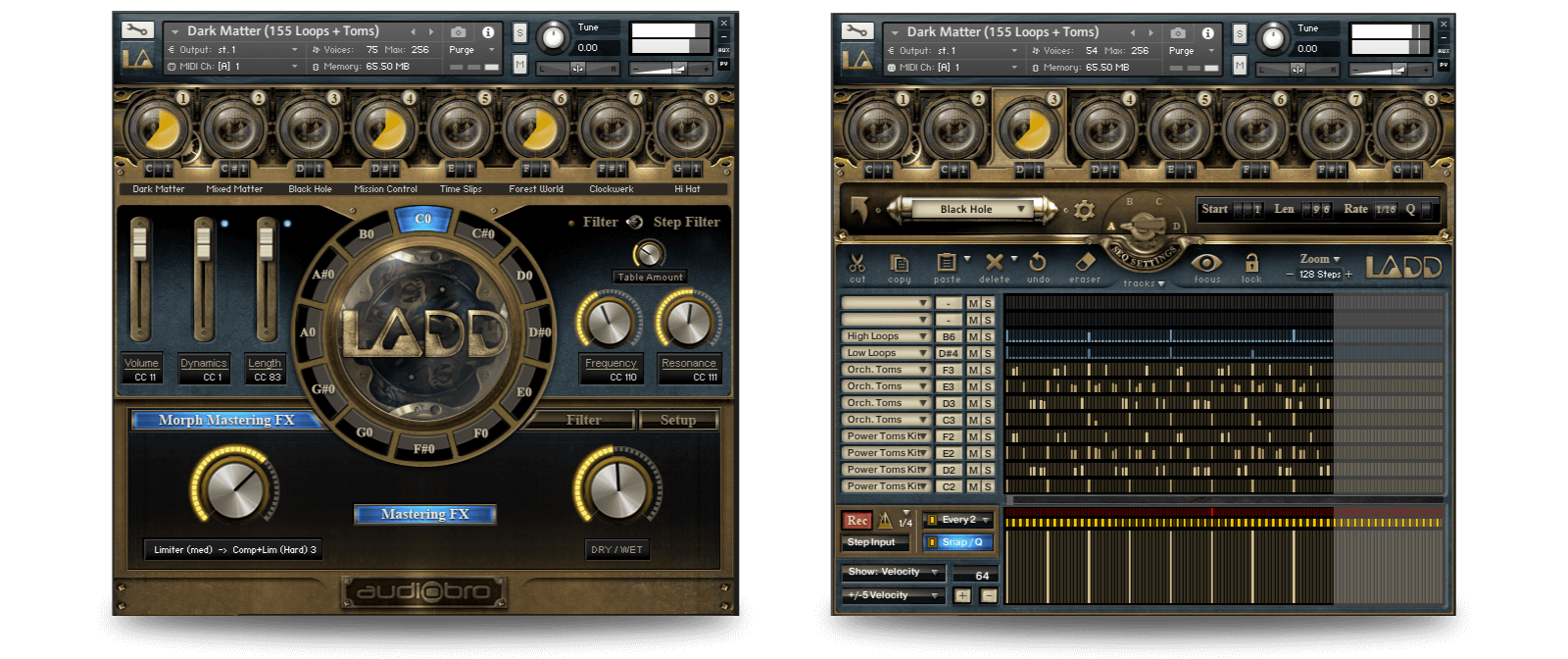This screenshot has height=659, width=1568.
Task: Mute the High Loops track
Action: pos(973,336)
